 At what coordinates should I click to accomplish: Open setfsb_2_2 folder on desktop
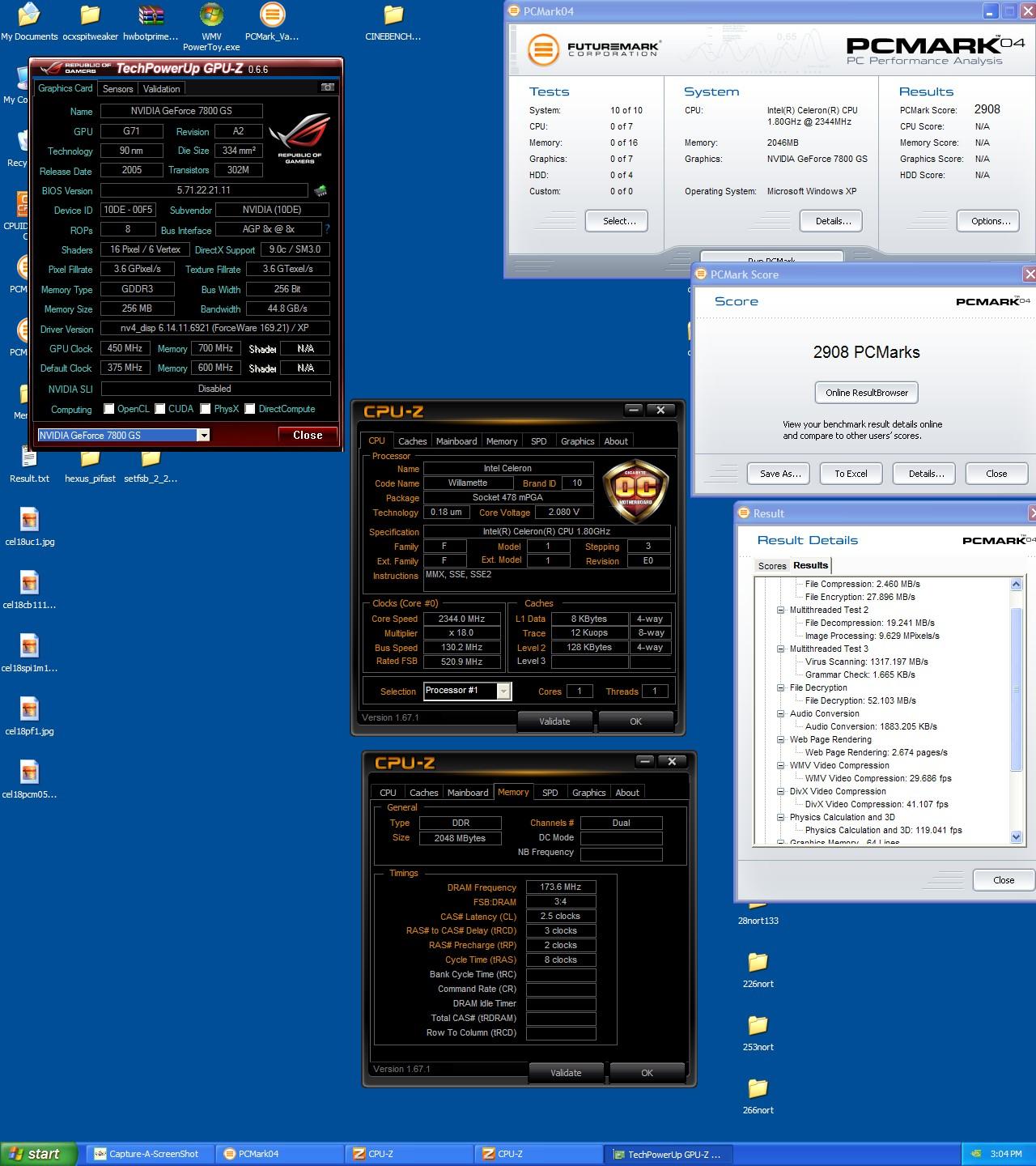tap(151, 466)
